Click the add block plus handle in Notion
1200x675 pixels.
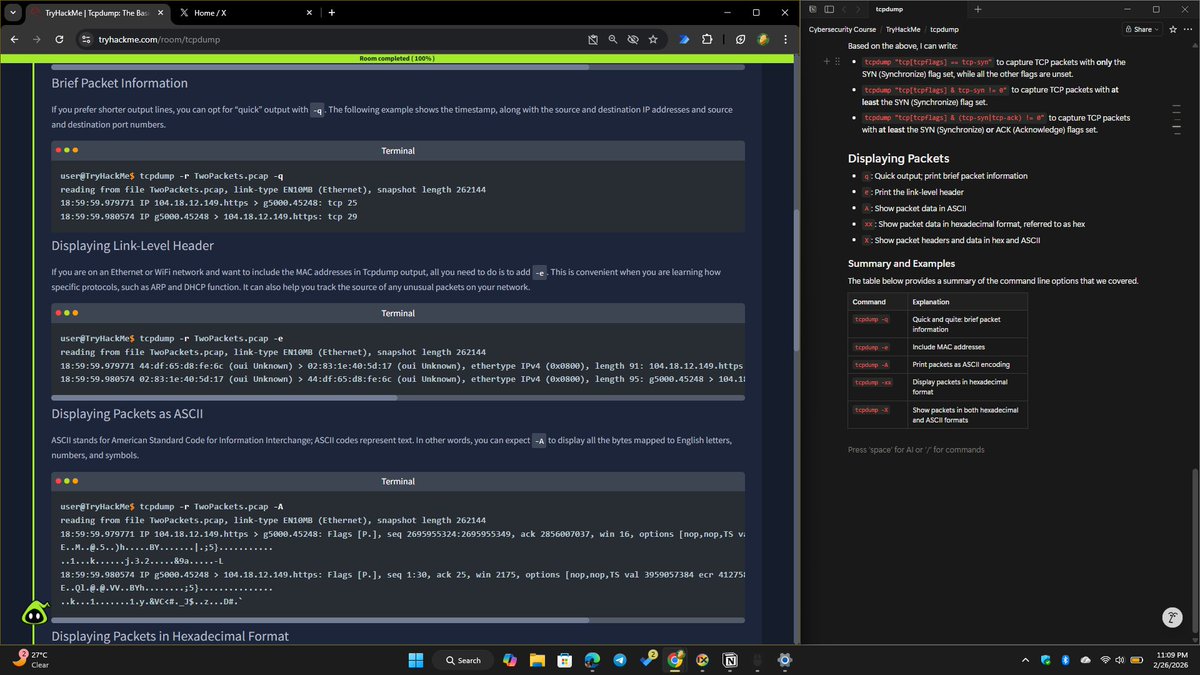pyautogui.click(x=826, y=62)
